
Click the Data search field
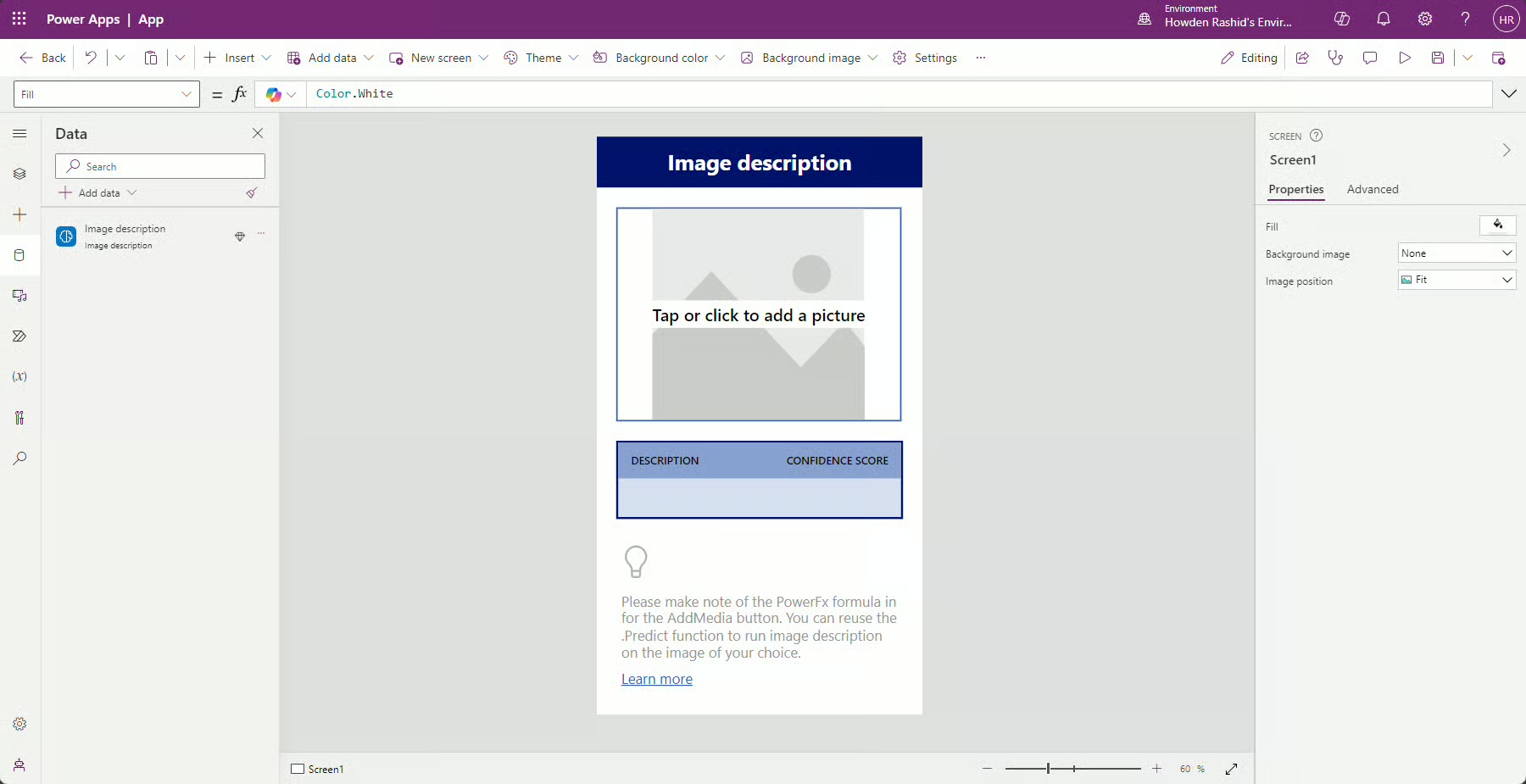pyautogui.click(x=160, y=166)
